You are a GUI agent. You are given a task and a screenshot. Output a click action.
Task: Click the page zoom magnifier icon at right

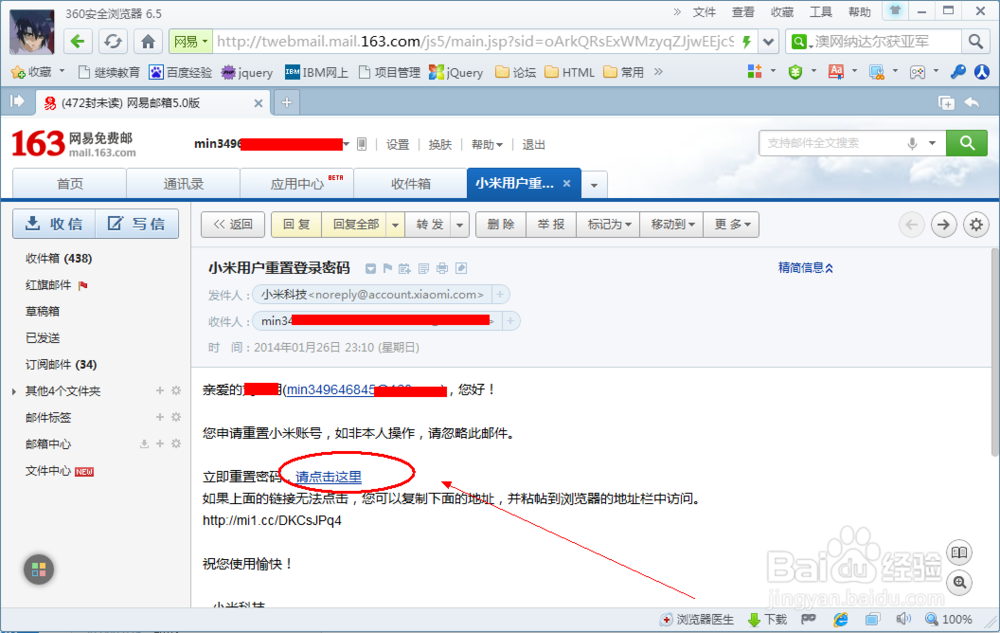click(959, 582)
